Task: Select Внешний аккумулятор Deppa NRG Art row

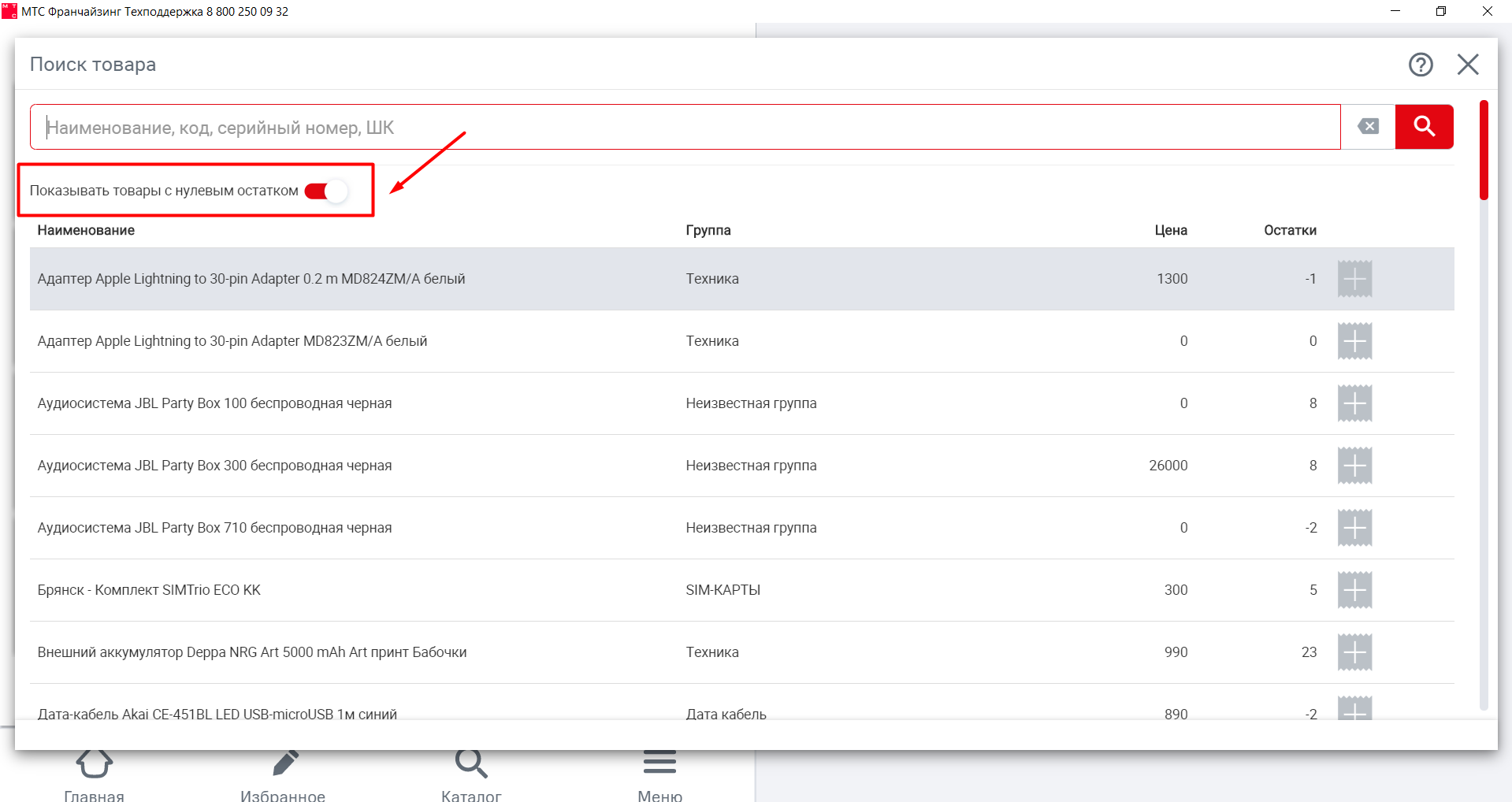Action: [x=742, y=652]
